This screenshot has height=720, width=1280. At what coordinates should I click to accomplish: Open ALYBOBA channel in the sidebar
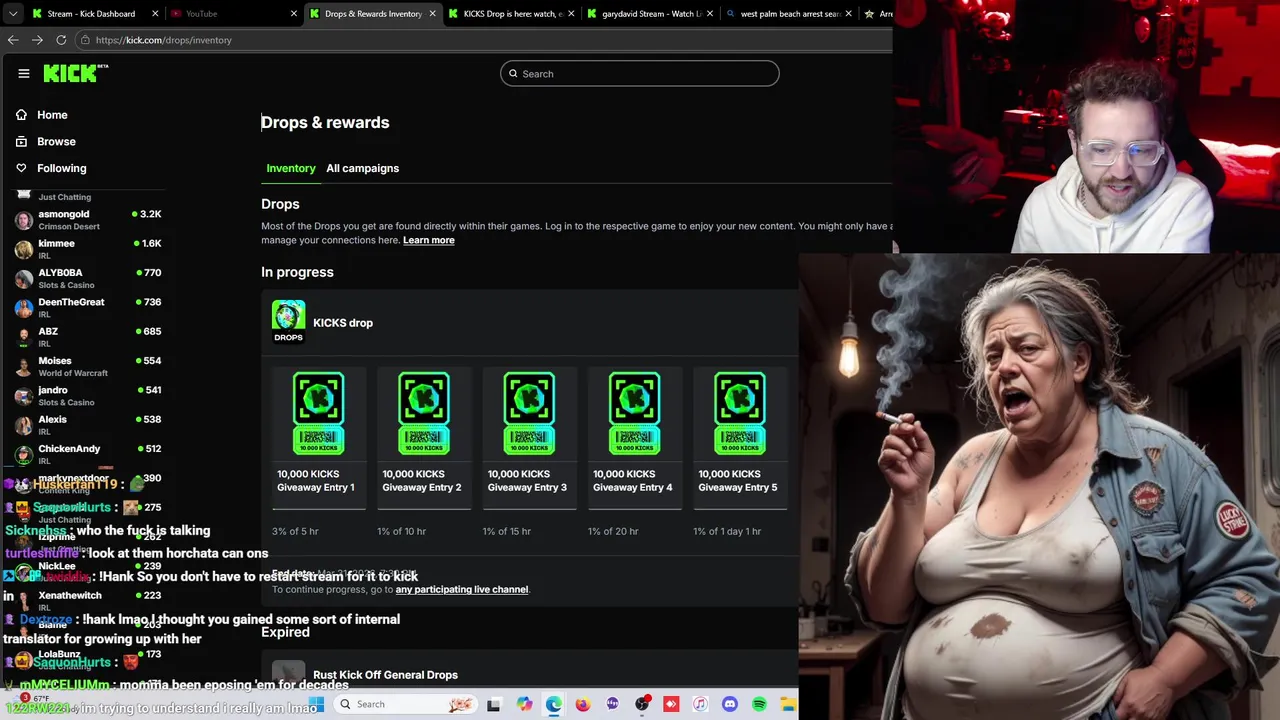coord(89,278)
